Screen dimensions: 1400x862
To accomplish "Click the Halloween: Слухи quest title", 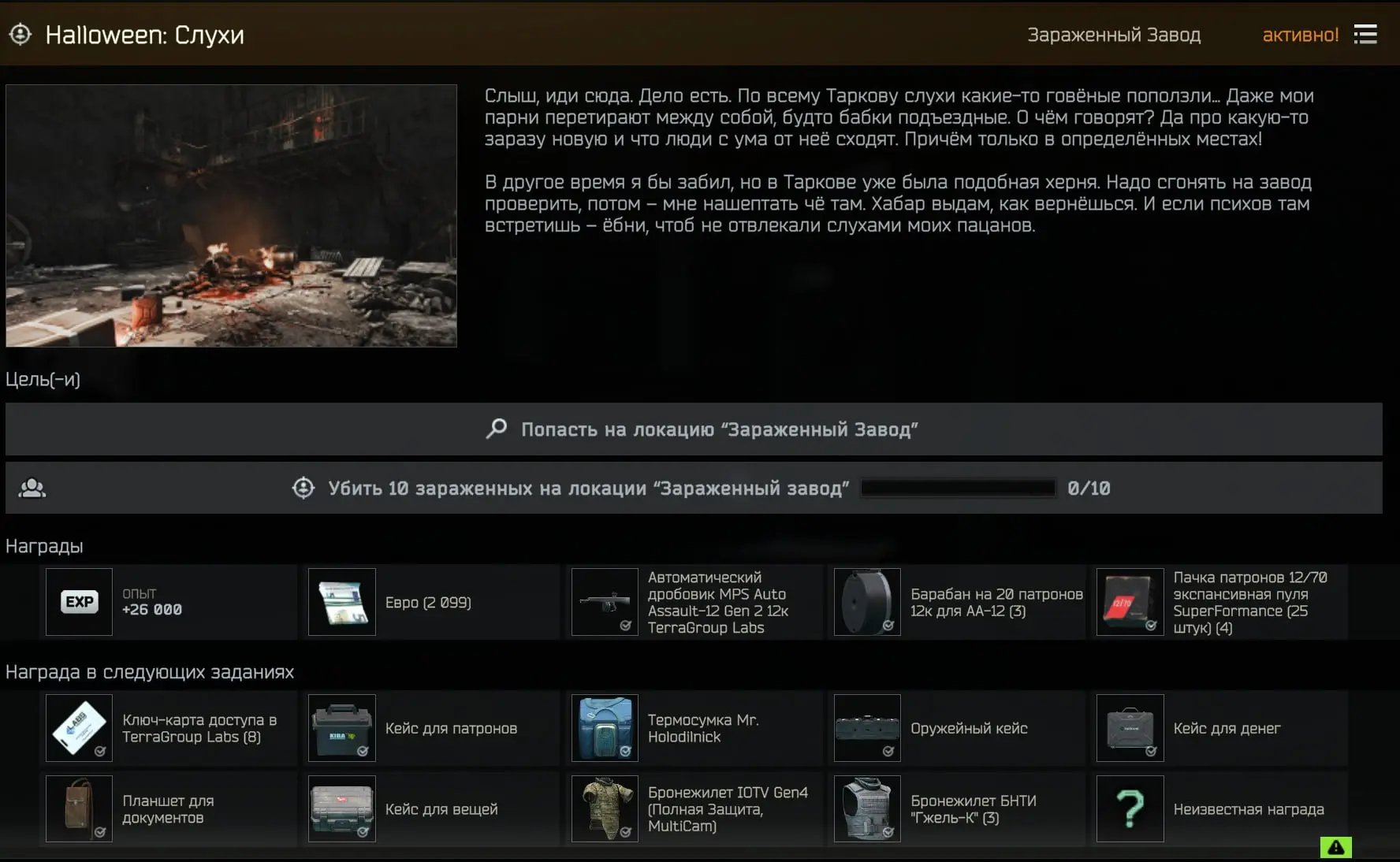I will click(x=145, y=35).
